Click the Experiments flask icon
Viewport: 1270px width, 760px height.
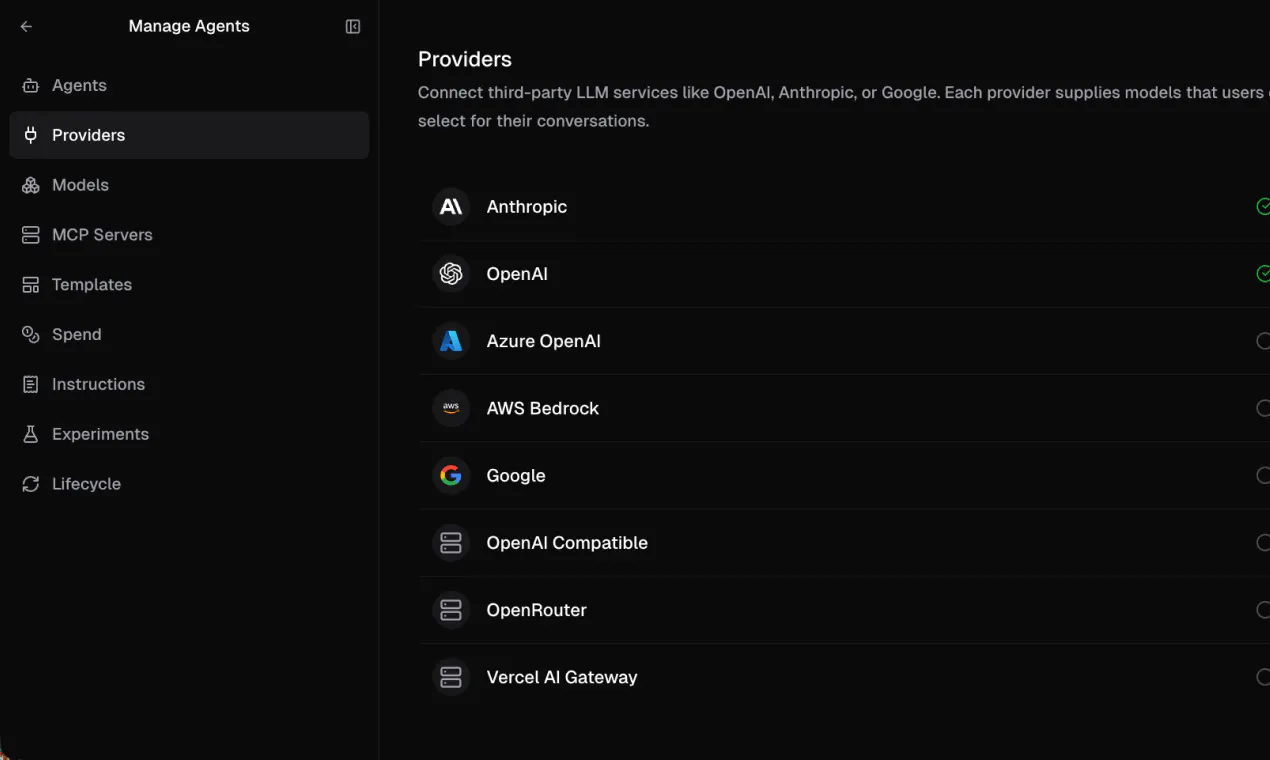[31, 434]
